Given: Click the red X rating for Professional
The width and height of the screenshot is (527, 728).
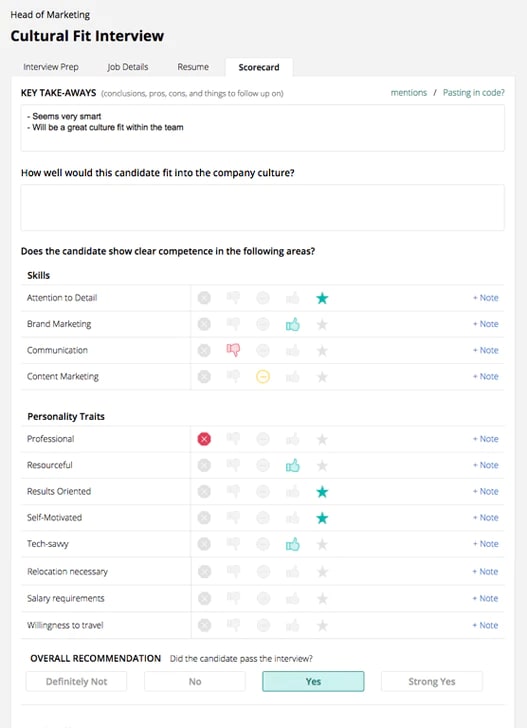Looking at the screenshot, I should (x=204, y=439).
